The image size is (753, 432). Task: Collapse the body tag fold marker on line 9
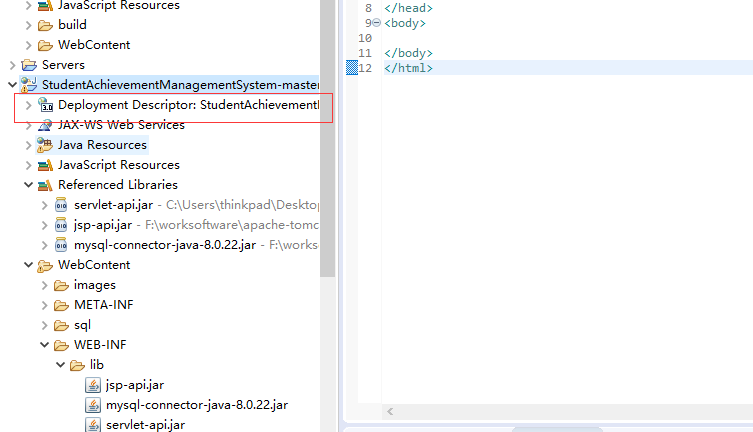[376, 23]
